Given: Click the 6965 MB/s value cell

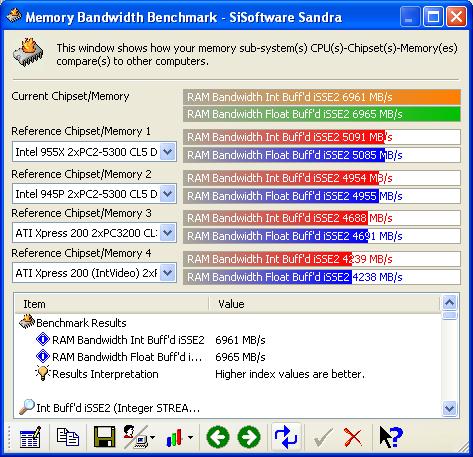Looking at the screenshot, I should click(240, 357).
